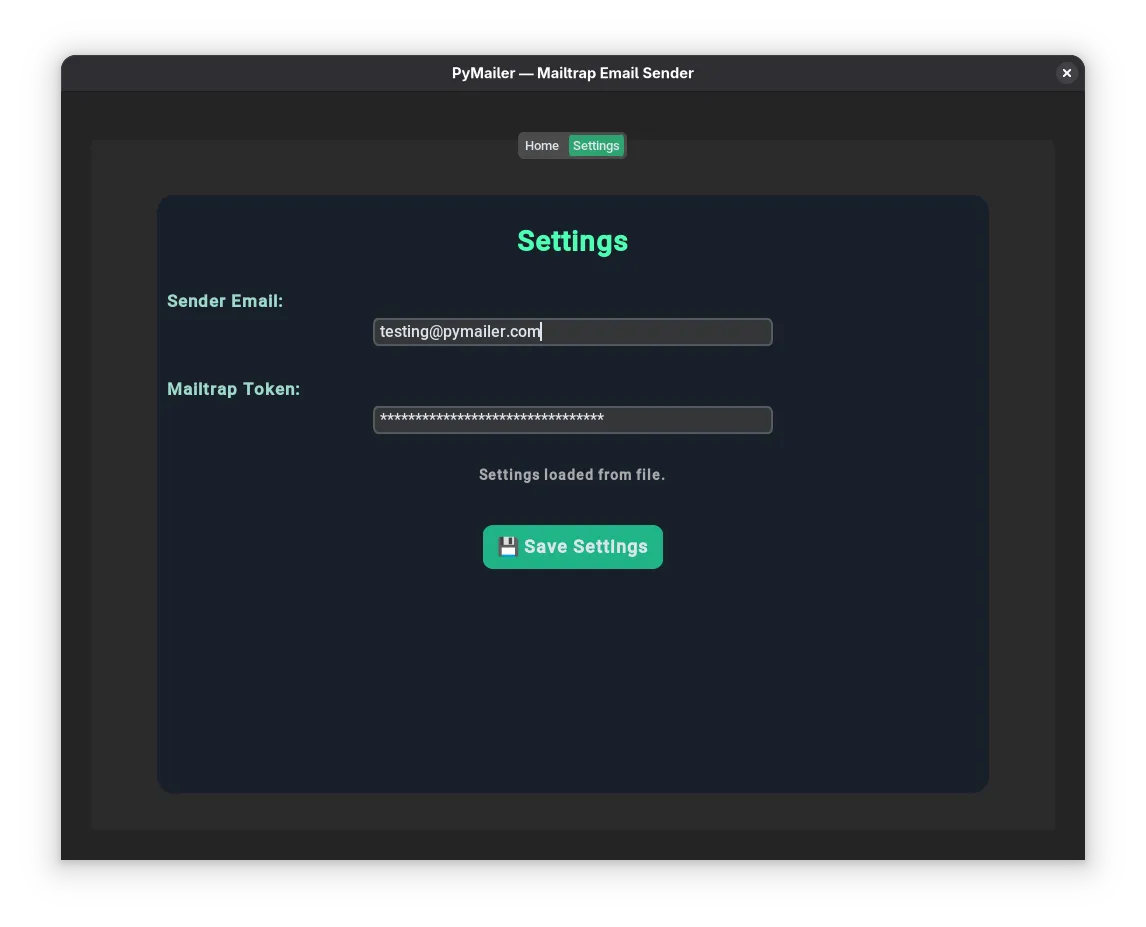1146x927 pixels.
Task: Click the floppy disk icon on Save Settings
Action: [x=507, y=546]
